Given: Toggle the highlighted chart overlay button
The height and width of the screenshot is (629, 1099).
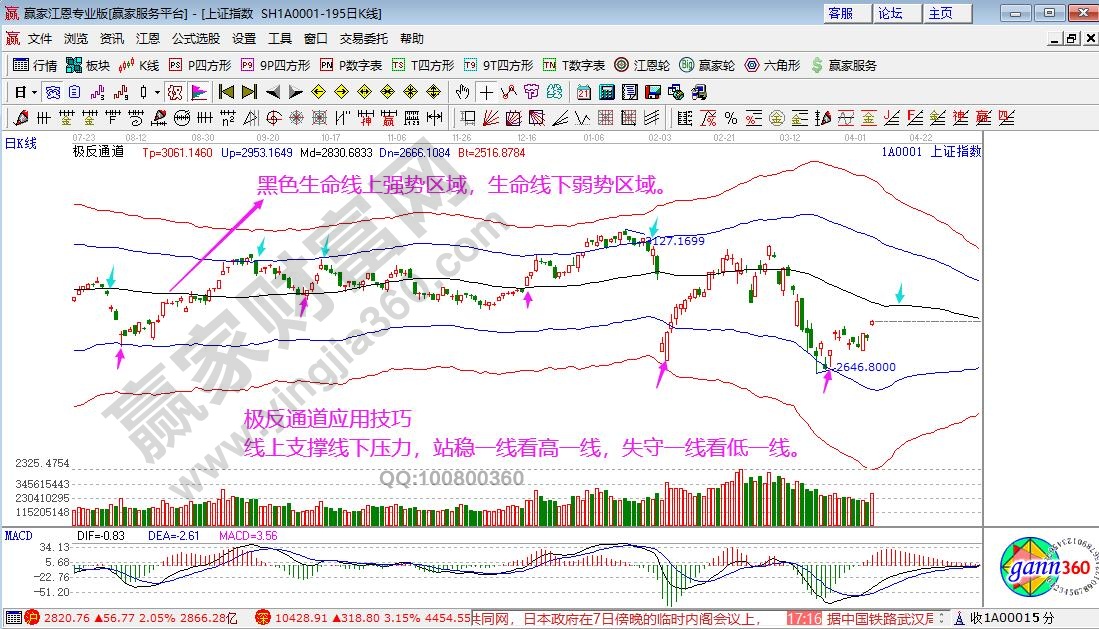Looking at the screenshot, I should pyautogui.click(x=175, y=92).
